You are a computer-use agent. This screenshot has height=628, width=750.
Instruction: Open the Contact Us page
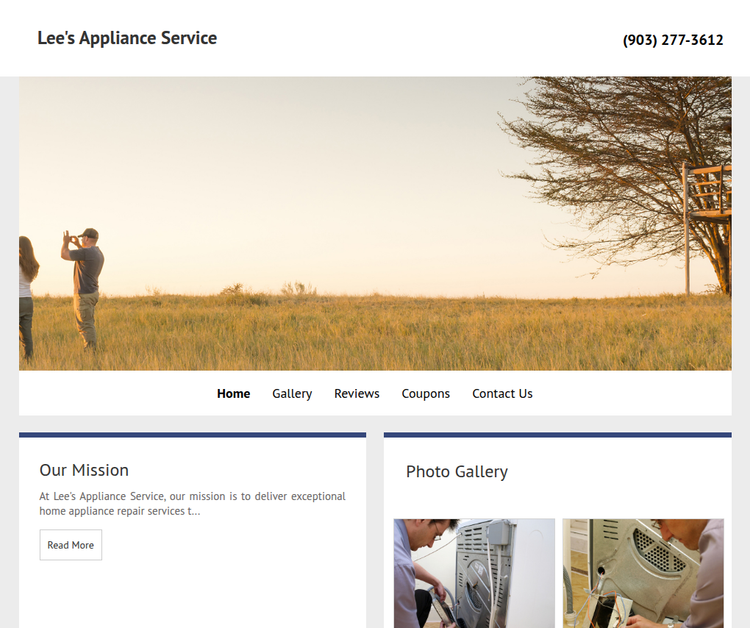(x=502, y=393)
